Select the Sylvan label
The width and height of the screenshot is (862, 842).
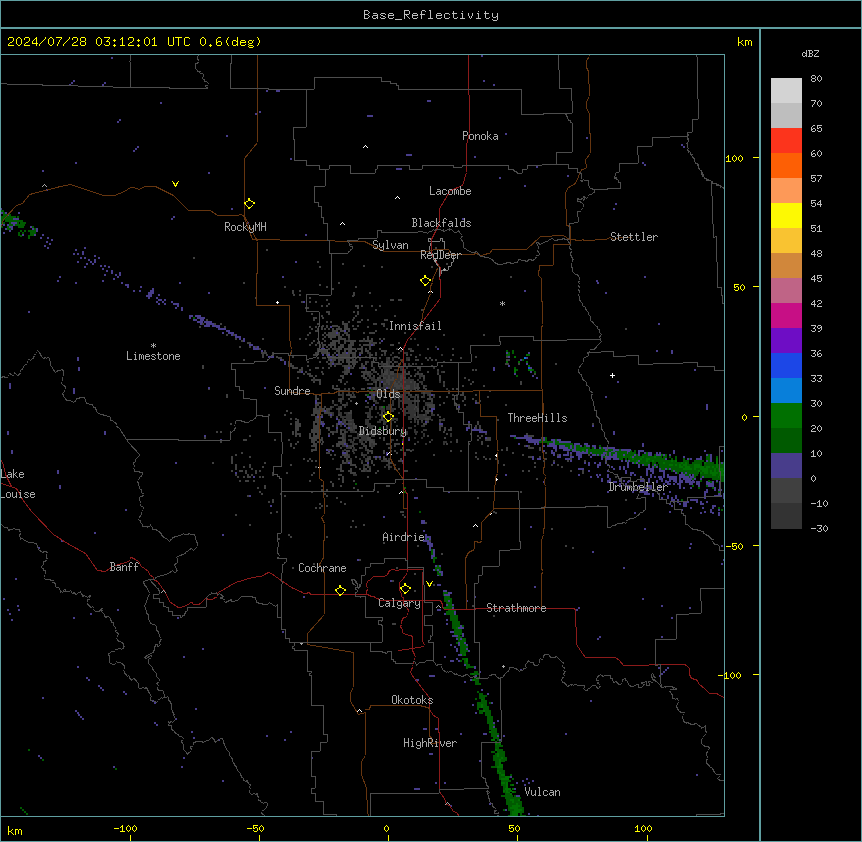click(390, 245)
